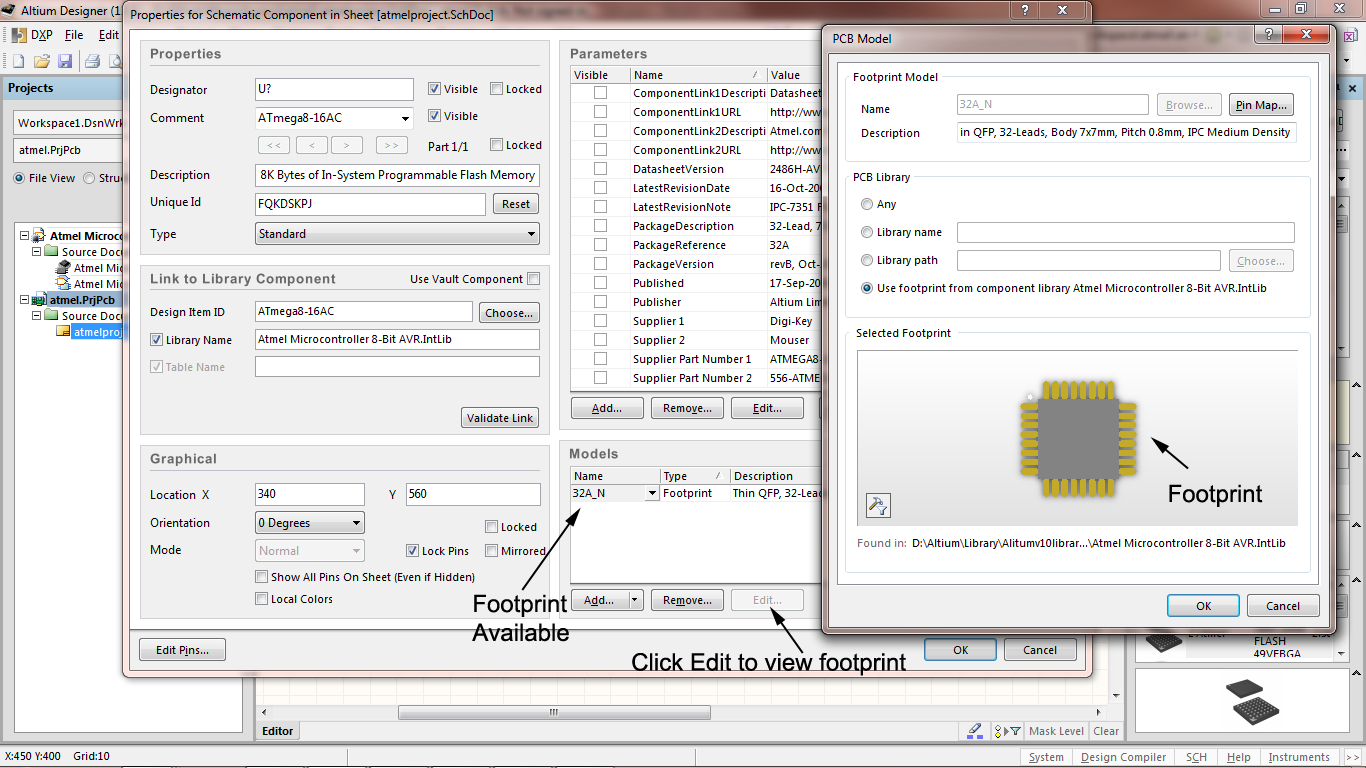Click the horizontal scrollbar thumb below schematic
Screen dimensions: 1366x768
554,713
